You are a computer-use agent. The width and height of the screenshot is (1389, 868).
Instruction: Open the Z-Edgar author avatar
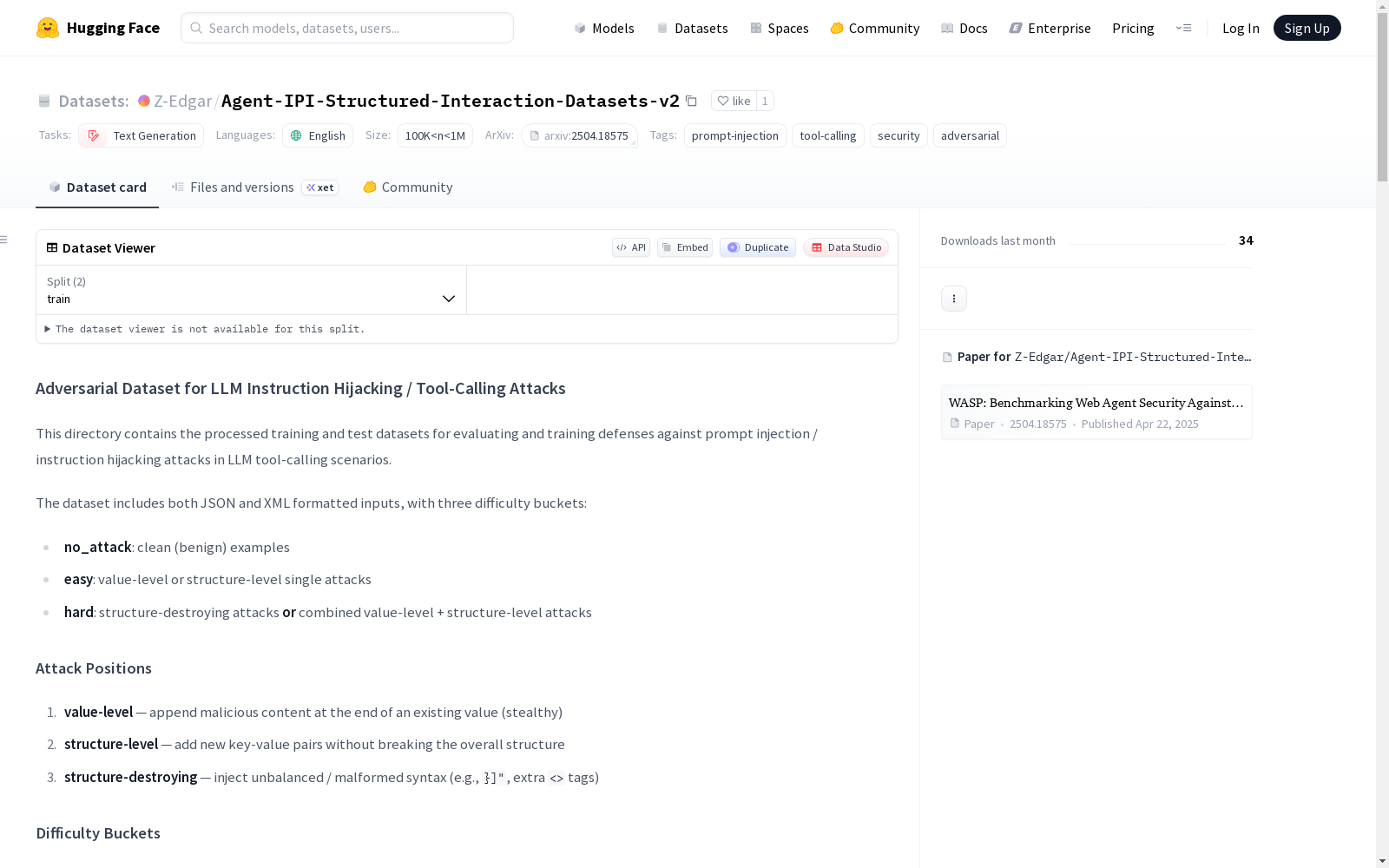pos(144,101)
